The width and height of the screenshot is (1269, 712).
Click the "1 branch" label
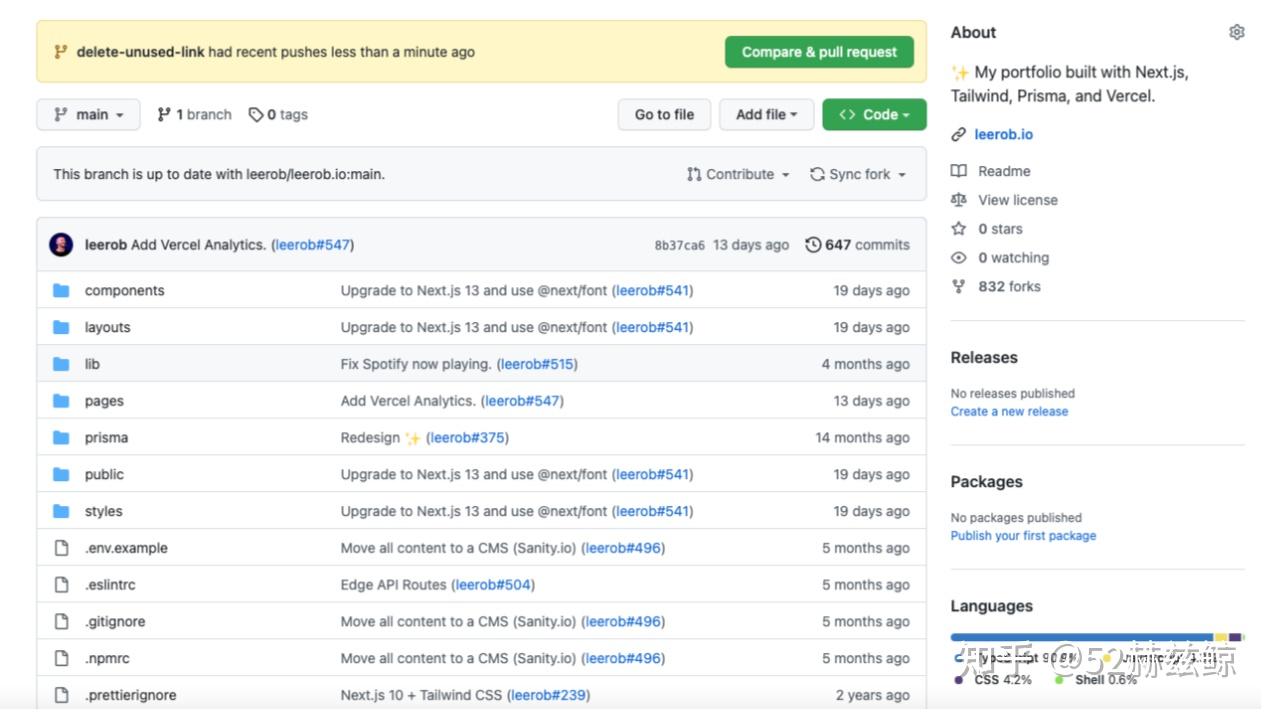click(x=194, y=114)
